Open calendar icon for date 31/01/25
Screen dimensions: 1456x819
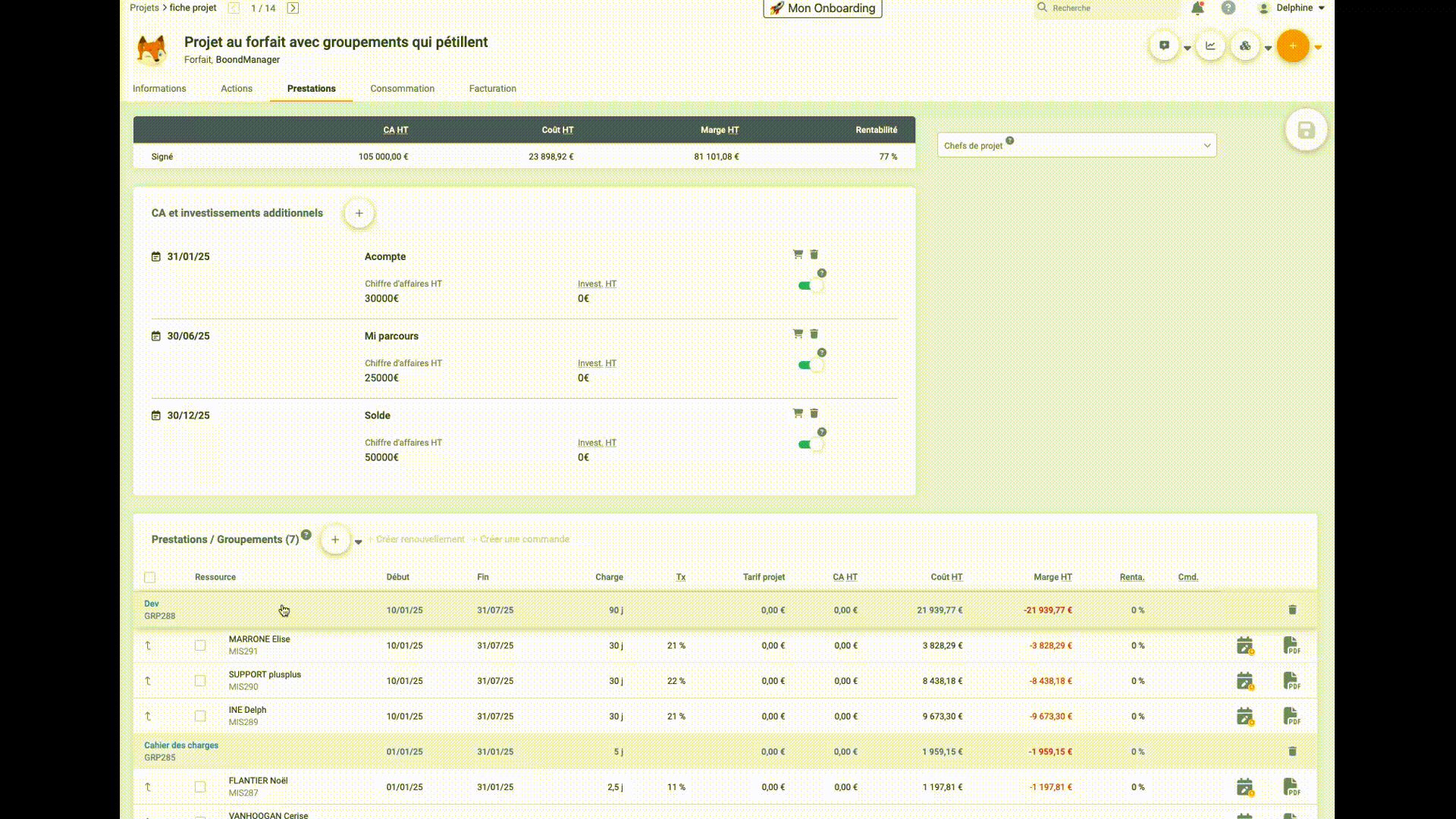pyautogui.click(x=156, y=257)
